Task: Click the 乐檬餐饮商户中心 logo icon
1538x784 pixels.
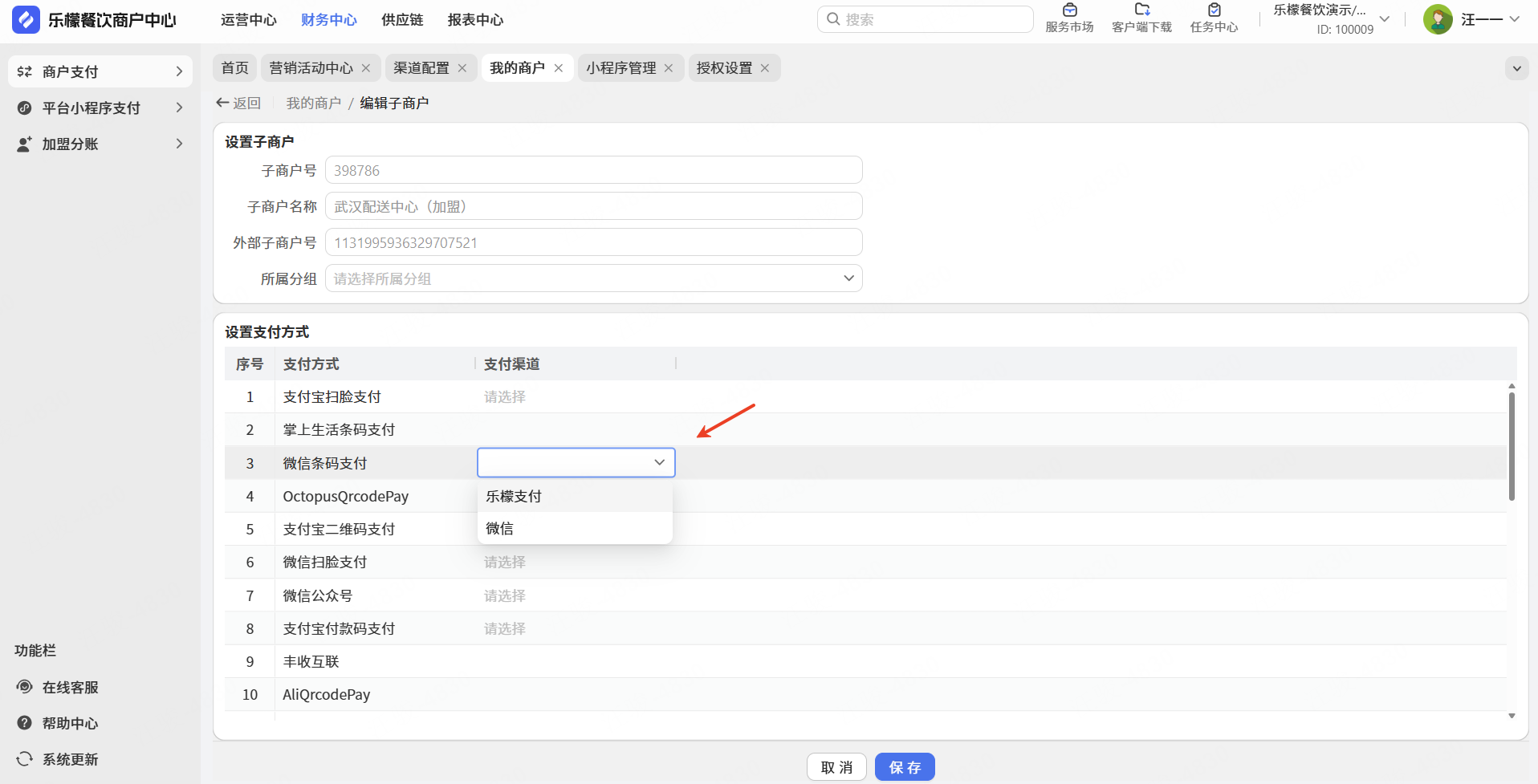Action: (26, 20)
